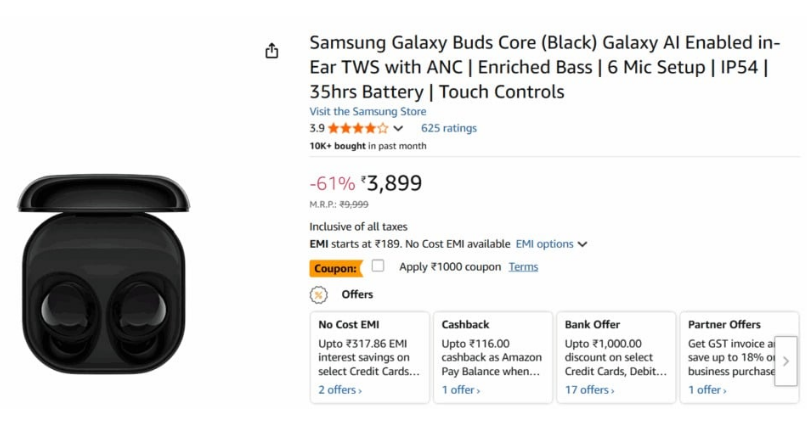Open the 17 offers link under Bank Offer
Image resolution: width=807 pixels, height=425 pixels.
pos(587,390)
